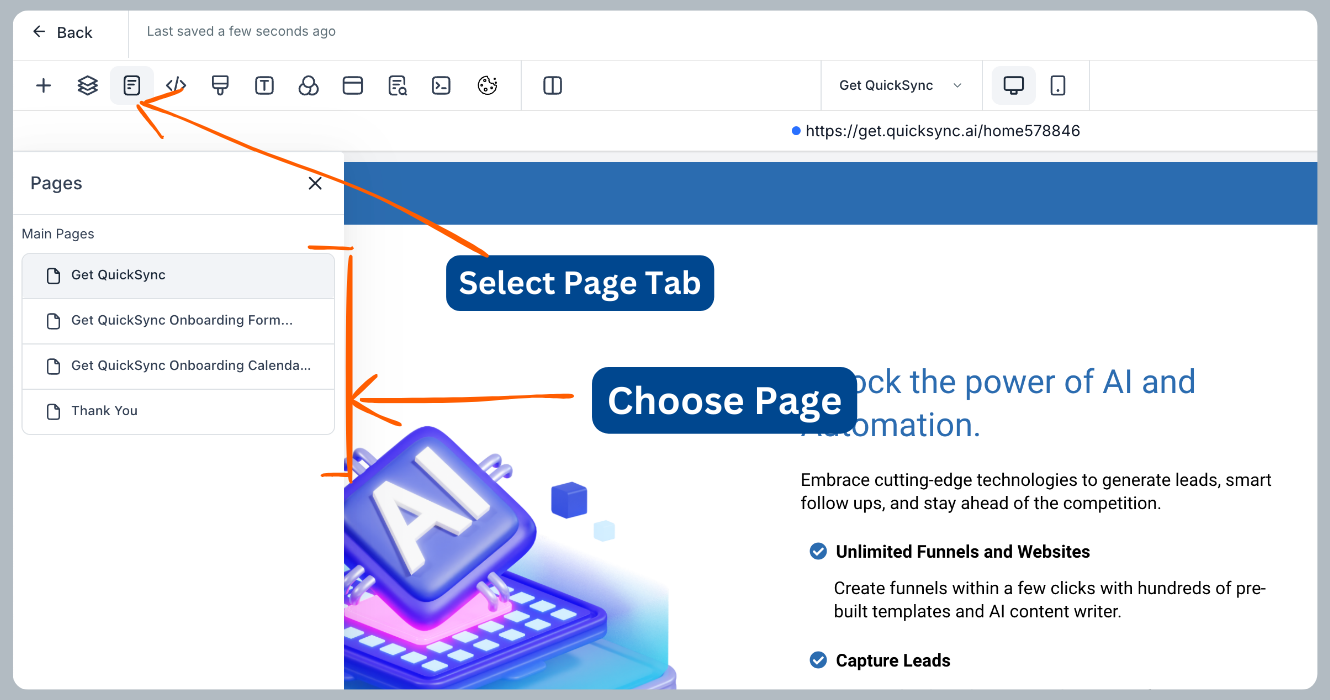Click the paint brush styles icon
The width and height of the screenshot is (1330, 700).
[x=220, y=86]
